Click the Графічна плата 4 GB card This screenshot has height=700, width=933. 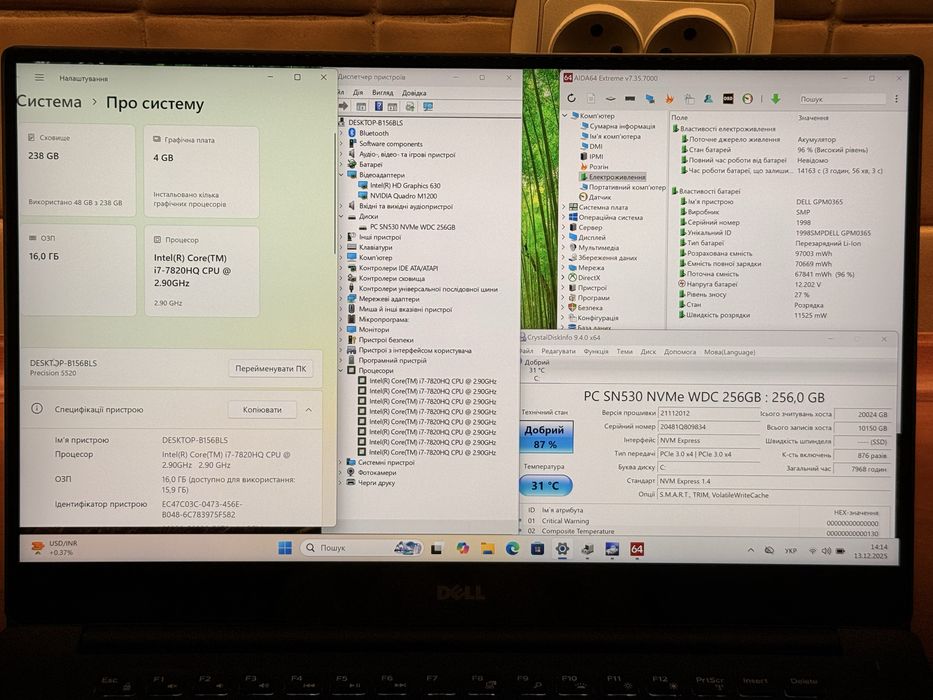click(201, 172)
